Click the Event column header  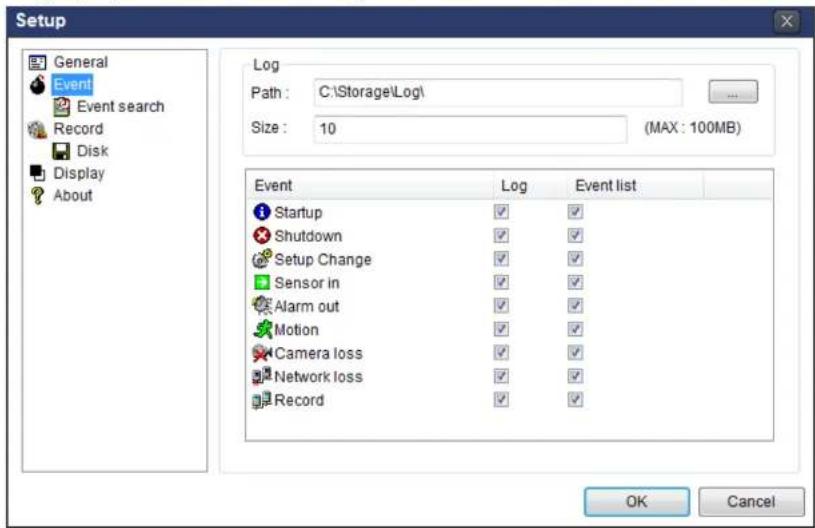pyautogui.click(x=369, y=186)
